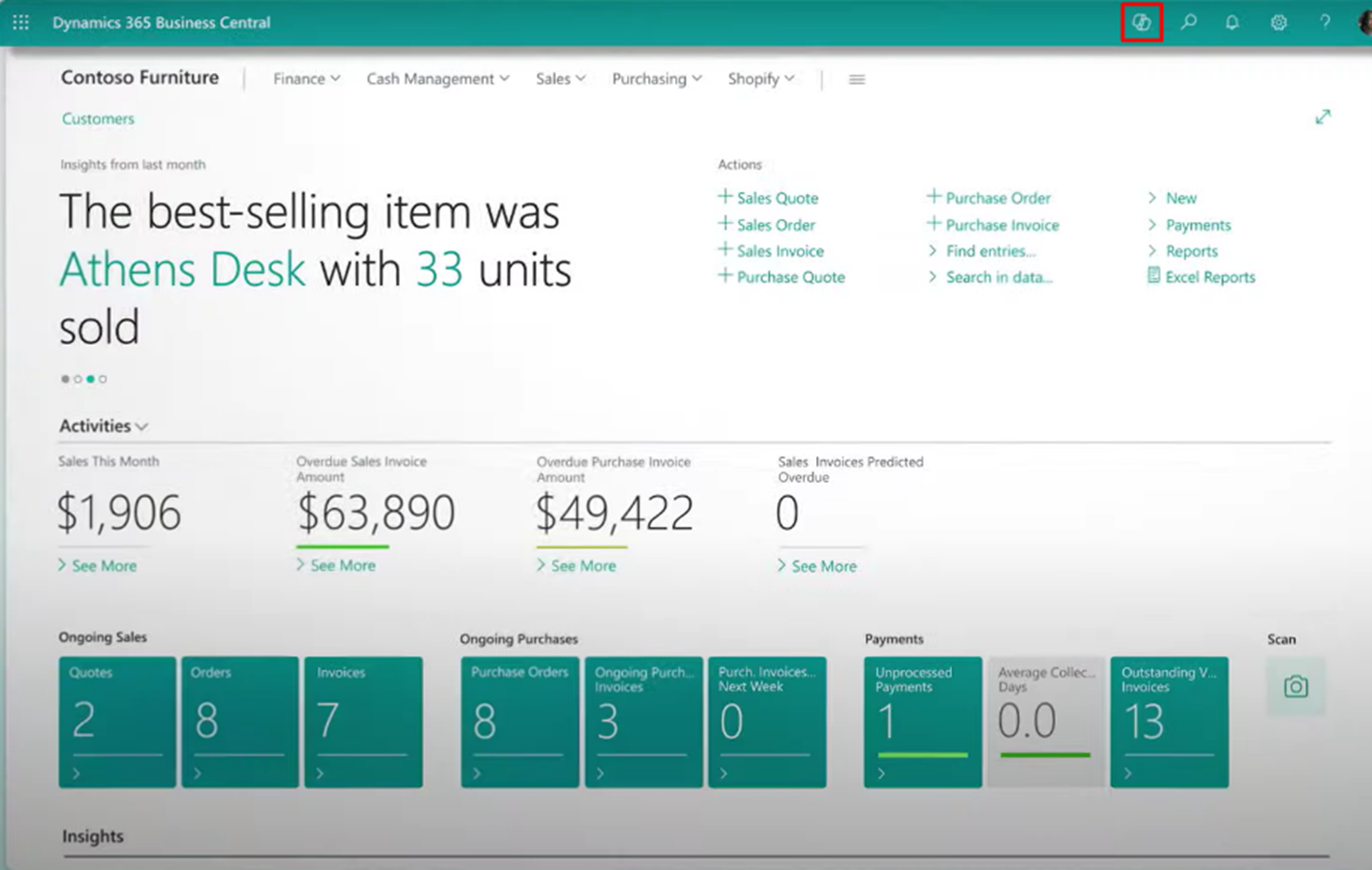Open the Quotes tile showing 2
The height and width of the screenshot is (870, 1372).
point(117,723)
